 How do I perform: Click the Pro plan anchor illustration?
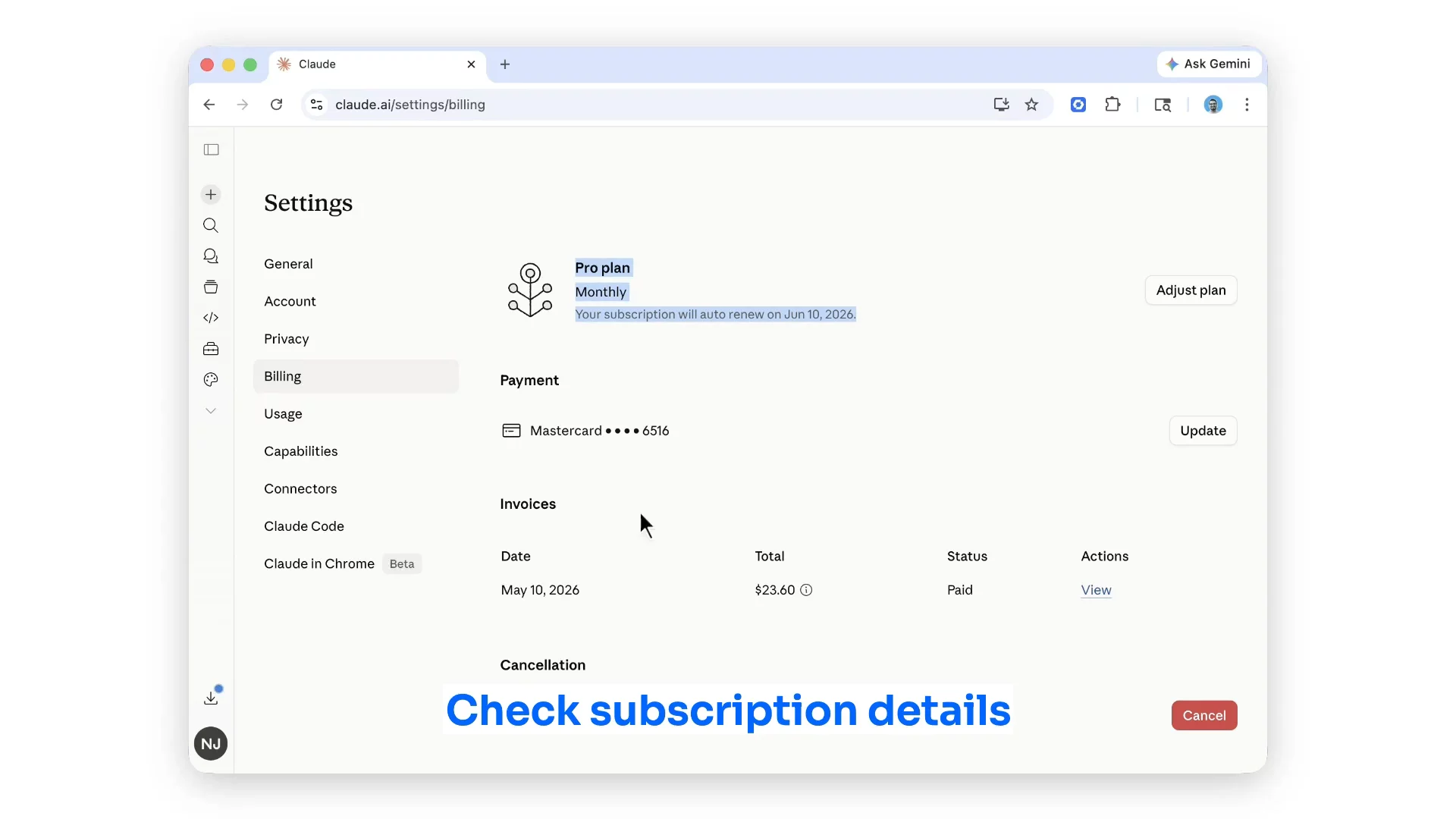click(530, 290)
